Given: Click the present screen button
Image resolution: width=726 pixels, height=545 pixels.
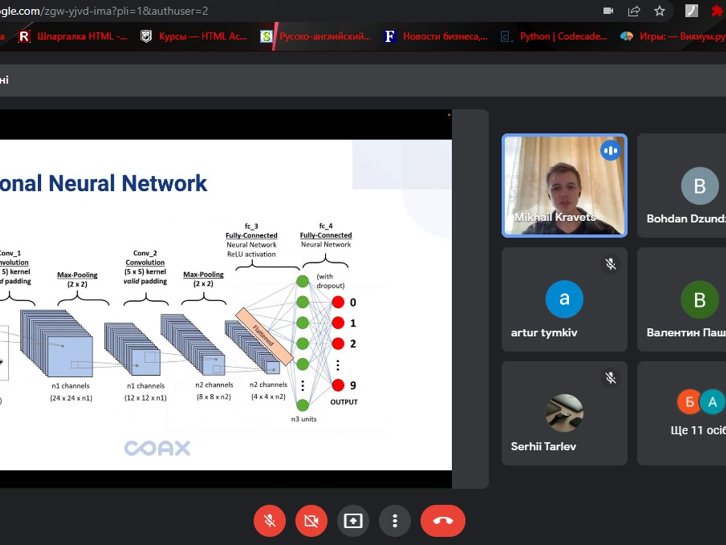Looking at the screenshot, I should [353, 521].
